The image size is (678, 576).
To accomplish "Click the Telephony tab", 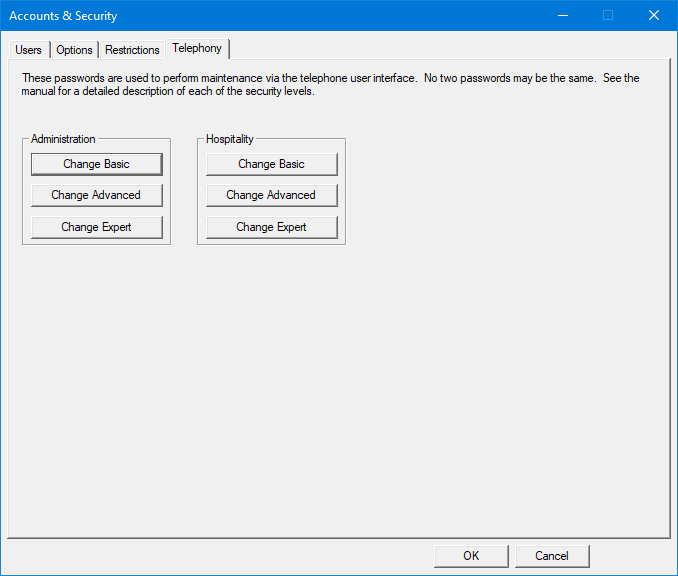I will pos(197,48).
